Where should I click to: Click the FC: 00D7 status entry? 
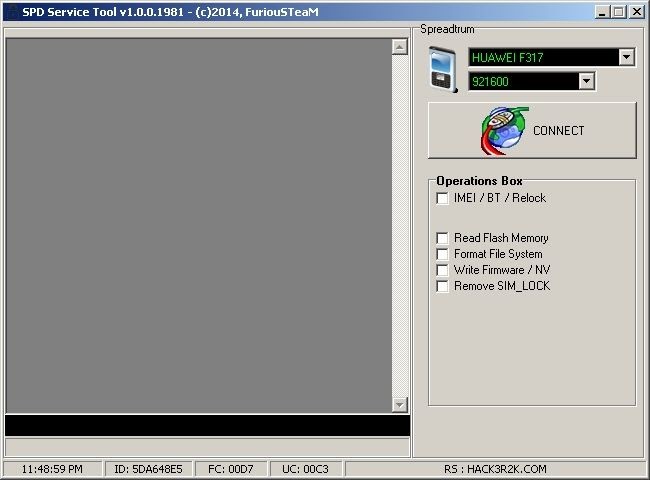pos(230,469)
